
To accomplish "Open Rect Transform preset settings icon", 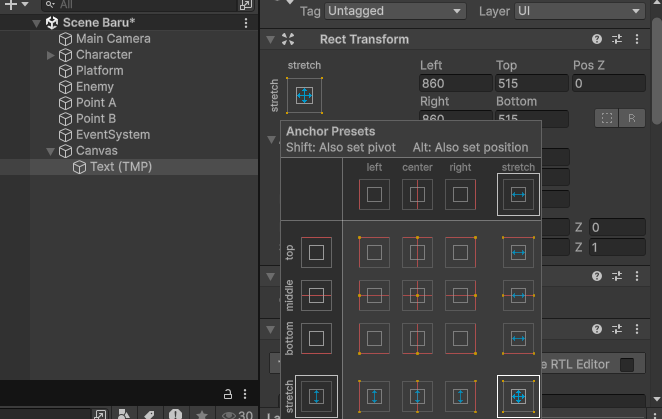I will (617, 39).
